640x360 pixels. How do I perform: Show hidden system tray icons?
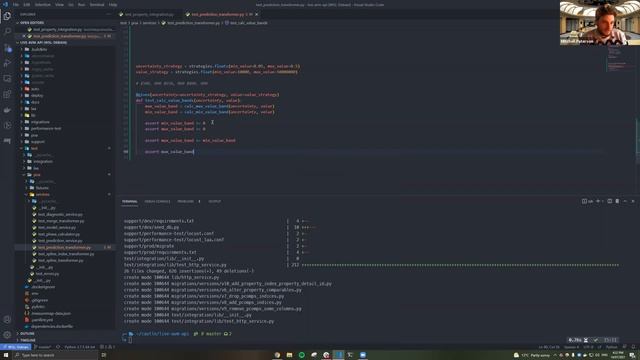(x=555, y=355)
